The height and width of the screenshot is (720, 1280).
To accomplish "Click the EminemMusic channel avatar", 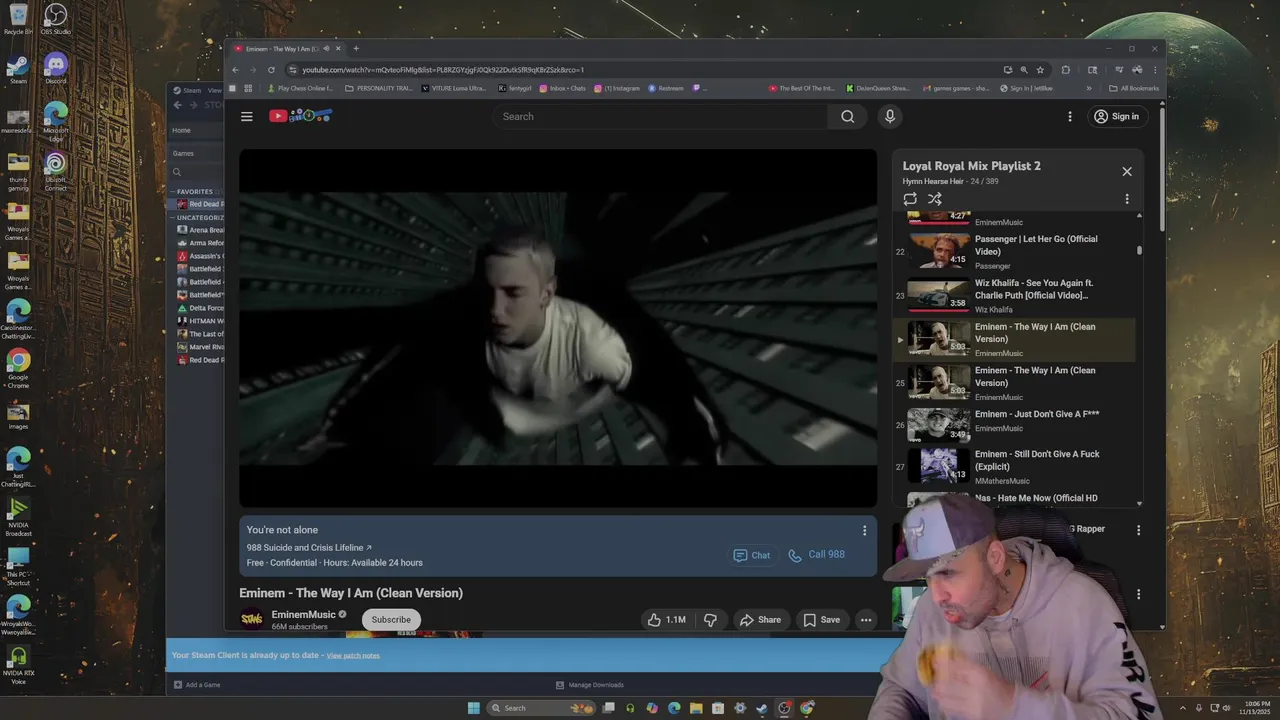I will click(252, 619).
